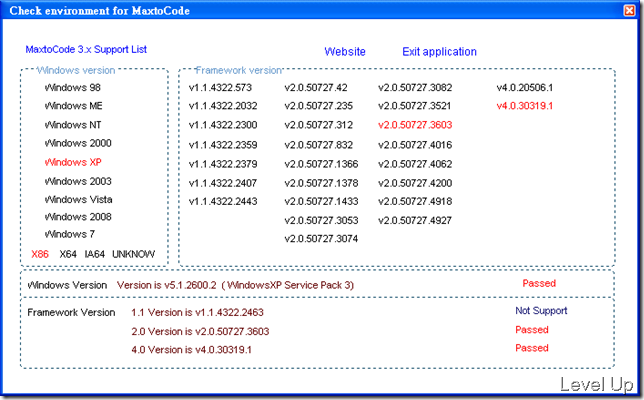This screenshot has height=400, width=644.
Task: Click framework v2.0.50727.4918
Action: click(415, 202)
